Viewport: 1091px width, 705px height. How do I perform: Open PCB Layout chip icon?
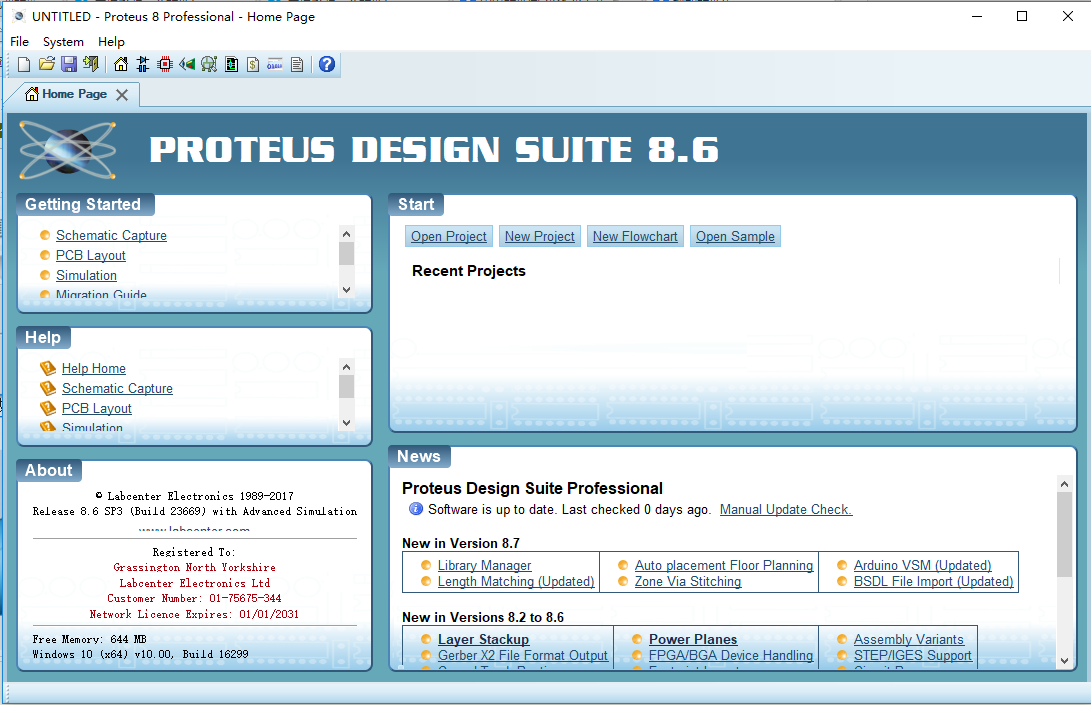point(165,65)
